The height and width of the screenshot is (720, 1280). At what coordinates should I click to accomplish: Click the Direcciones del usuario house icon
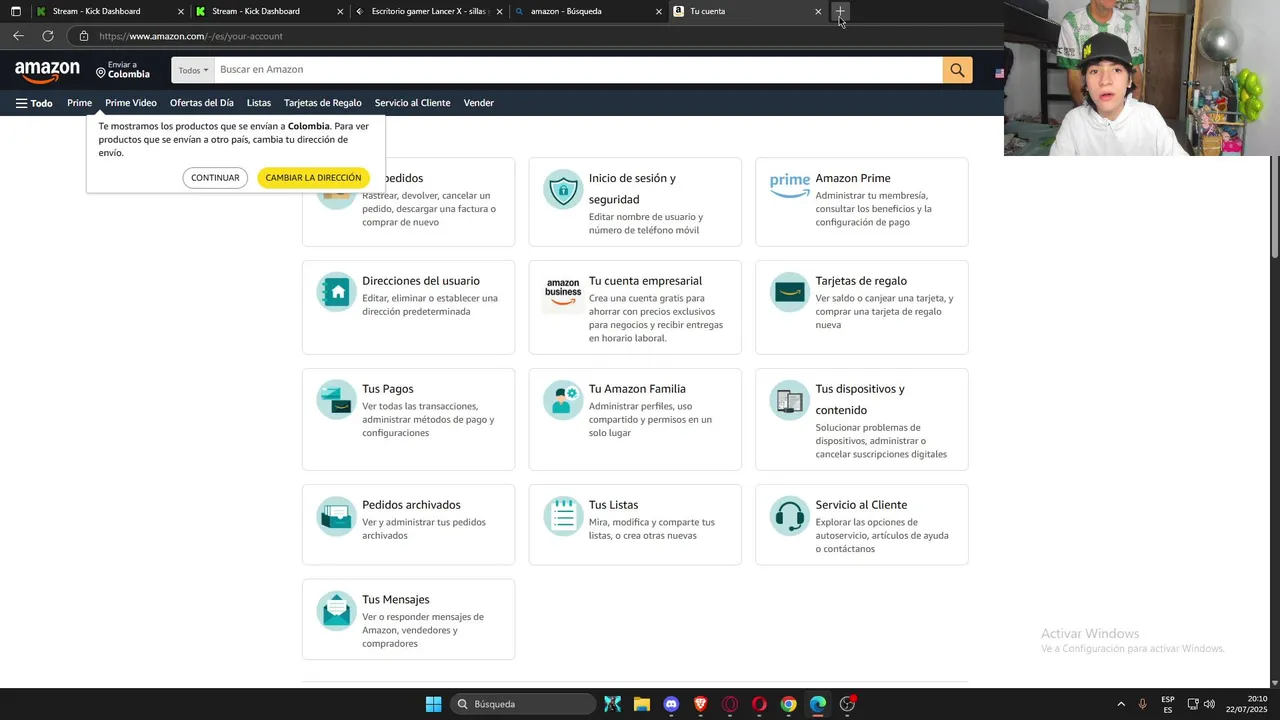click(x=337, y=292)
